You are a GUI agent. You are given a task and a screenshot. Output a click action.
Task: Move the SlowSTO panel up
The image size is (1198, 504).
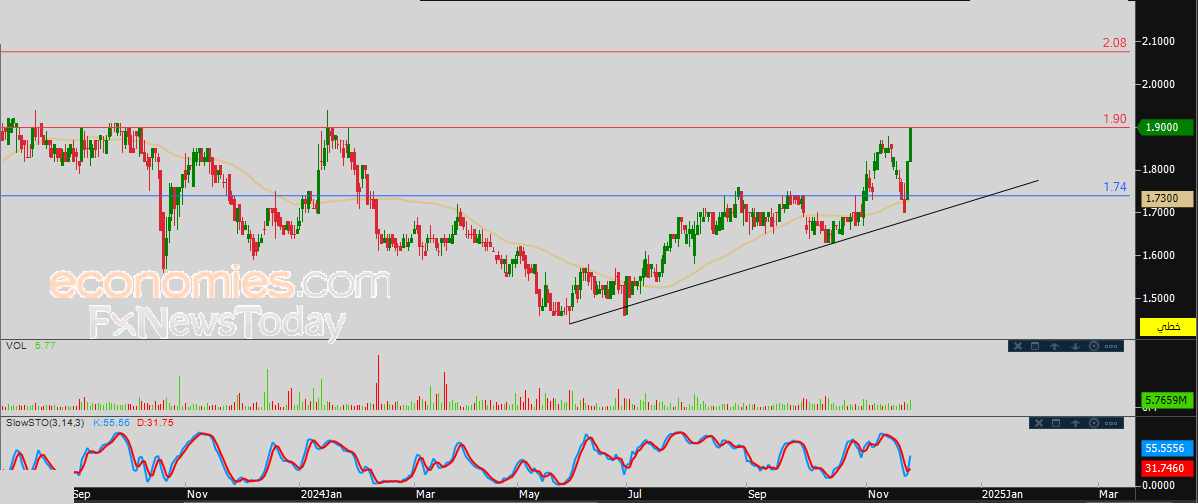click(1075, 422)
